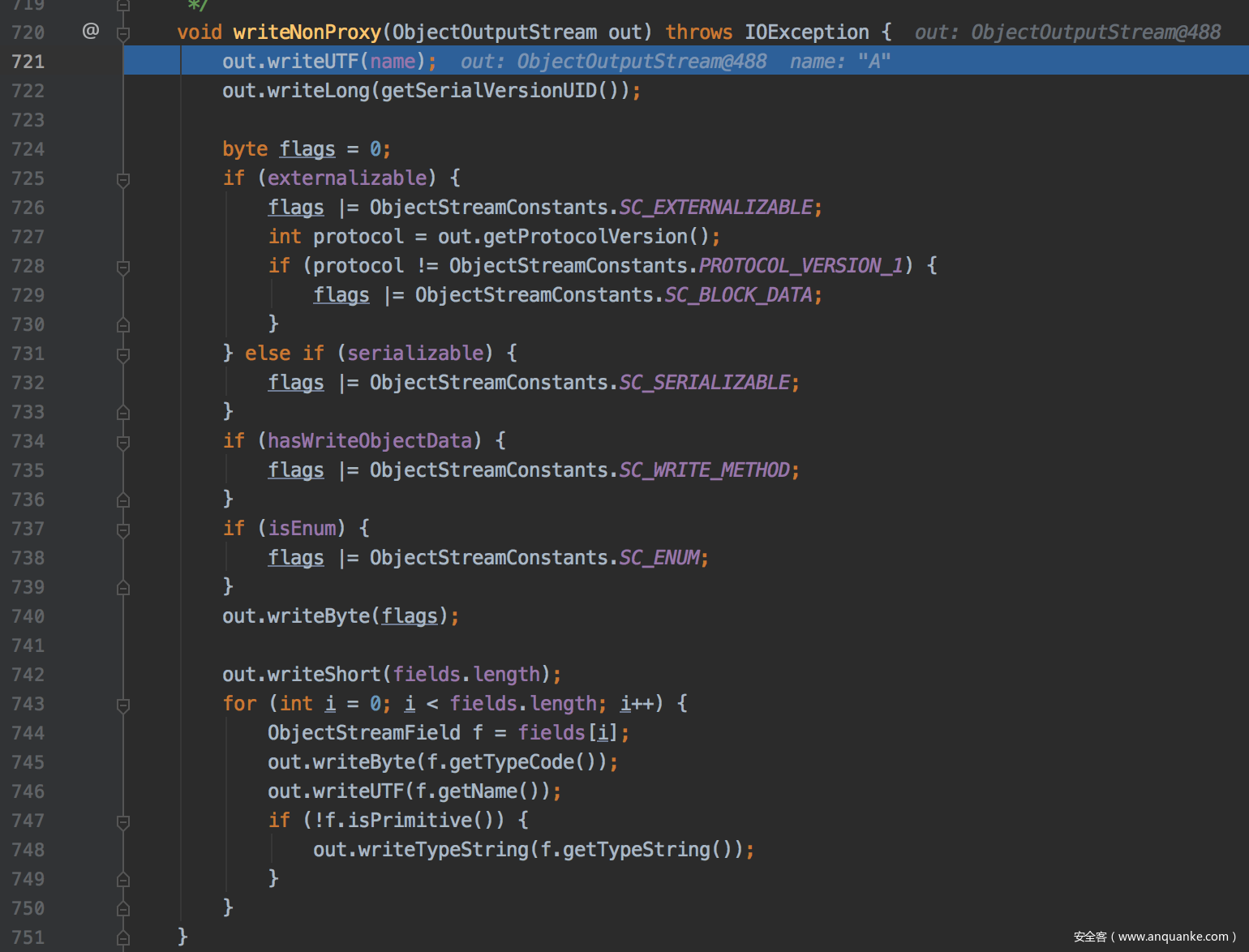
Task: Click the getSerialVersionUID call on line 722
Action: click(x=488, y=91)
